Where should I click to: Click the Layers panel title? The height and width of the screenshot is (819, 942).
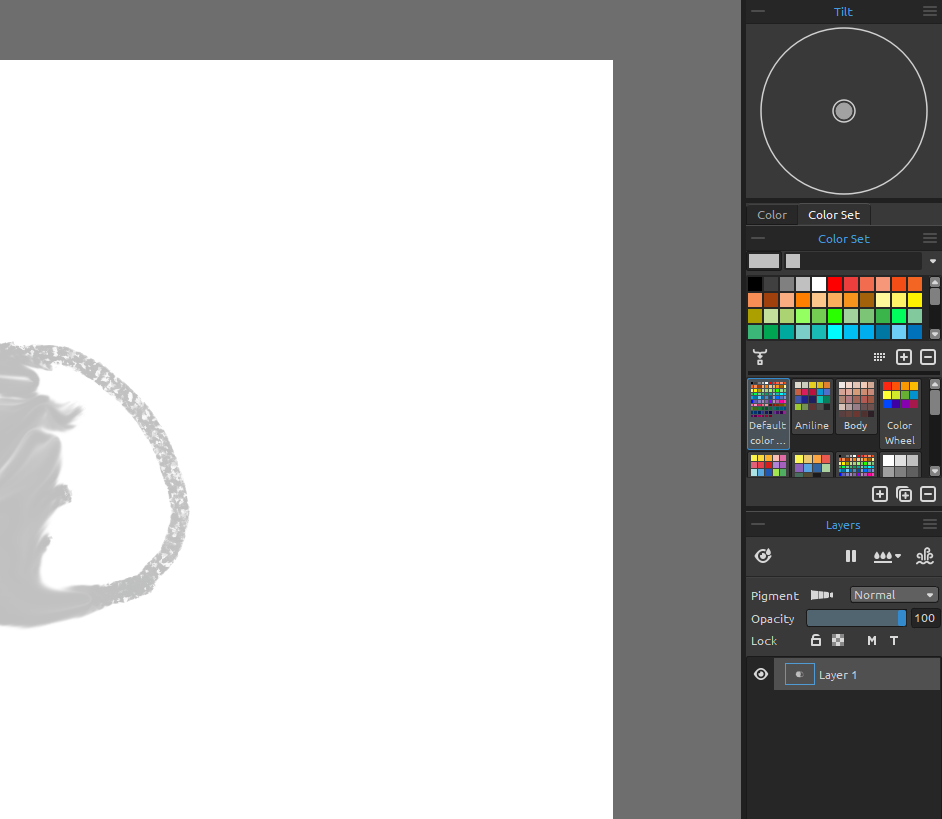coord(843,525)
